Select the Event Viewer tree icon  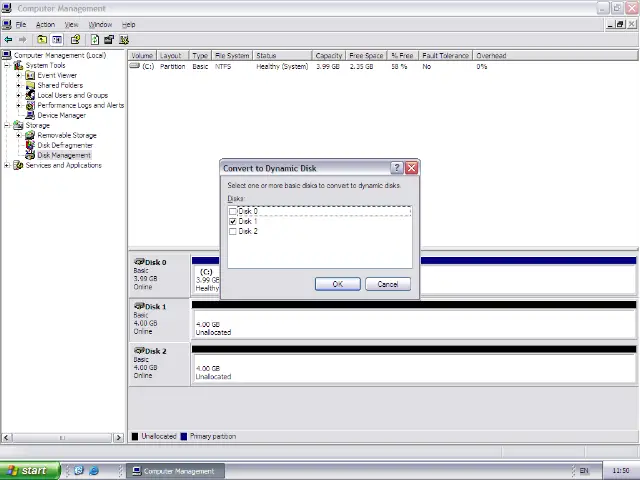(x=30, y=75)
